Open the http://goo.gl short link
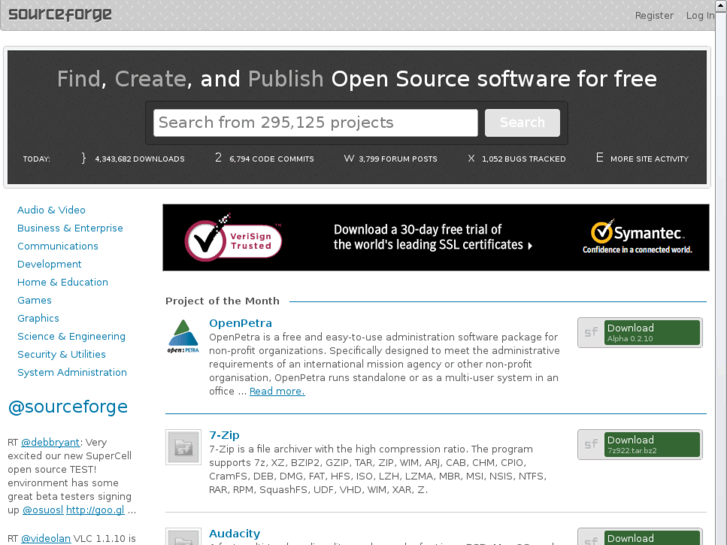This screenshot has height=545, width=727. click(x=95, y=510)
